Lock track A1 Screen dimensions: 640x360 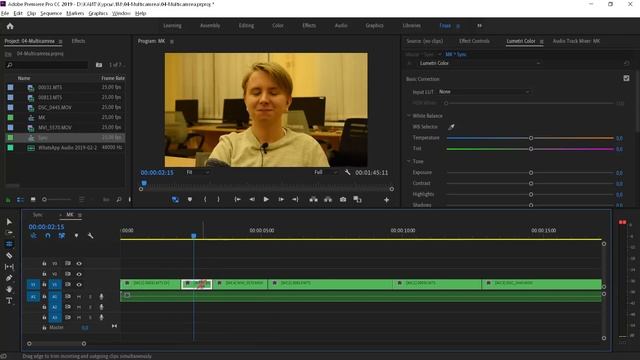tap(44, 296)
